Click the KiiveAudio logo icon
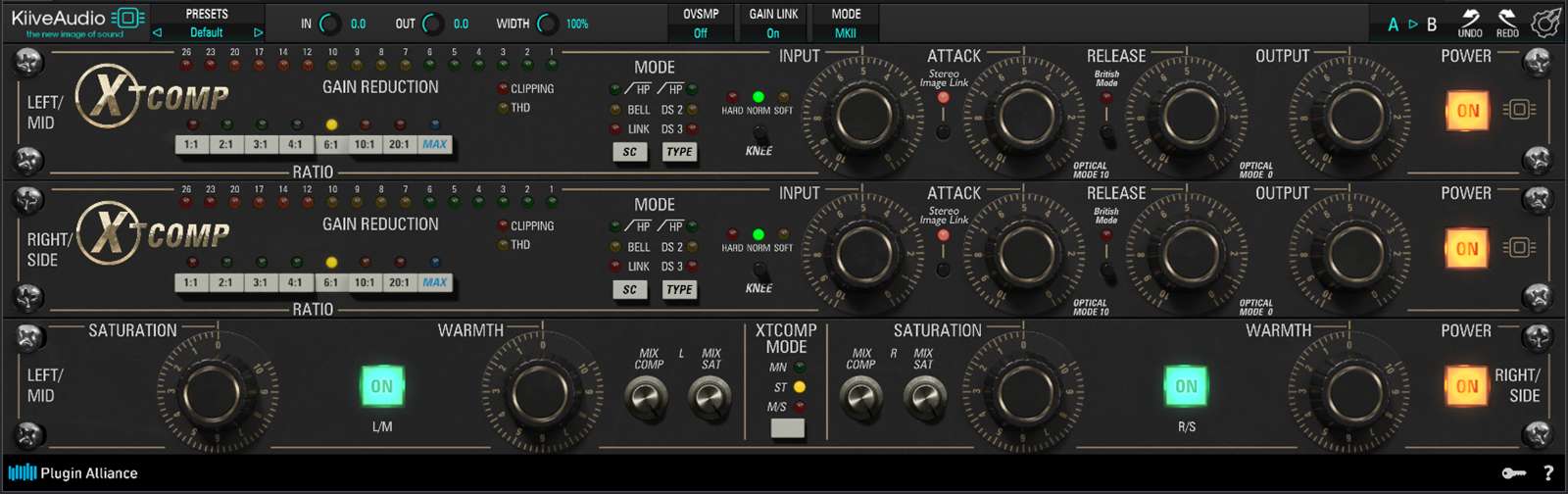Viewport: 1568px width, 494px height. pyautogui.click(x=127, y=18)
